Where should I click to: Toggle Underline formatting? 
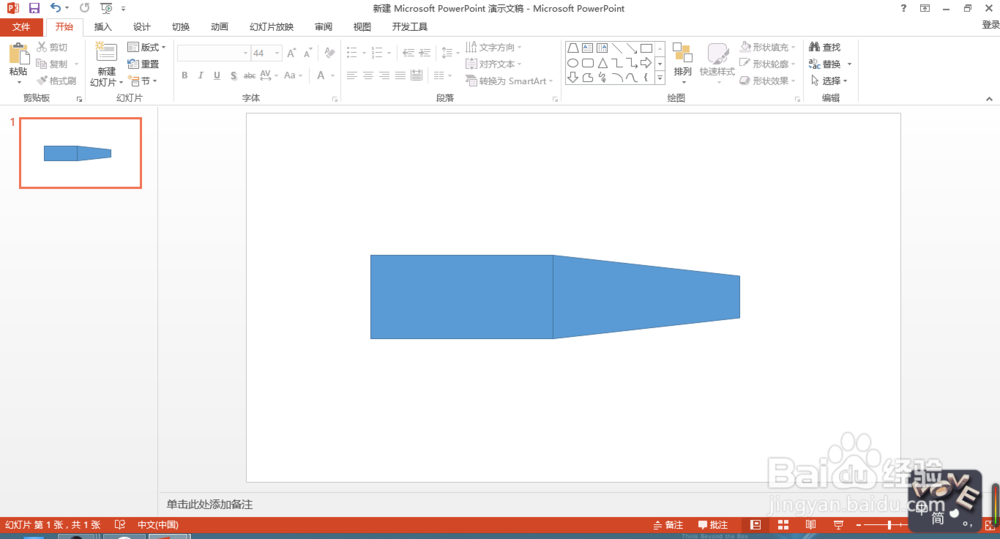coord(217,75)
